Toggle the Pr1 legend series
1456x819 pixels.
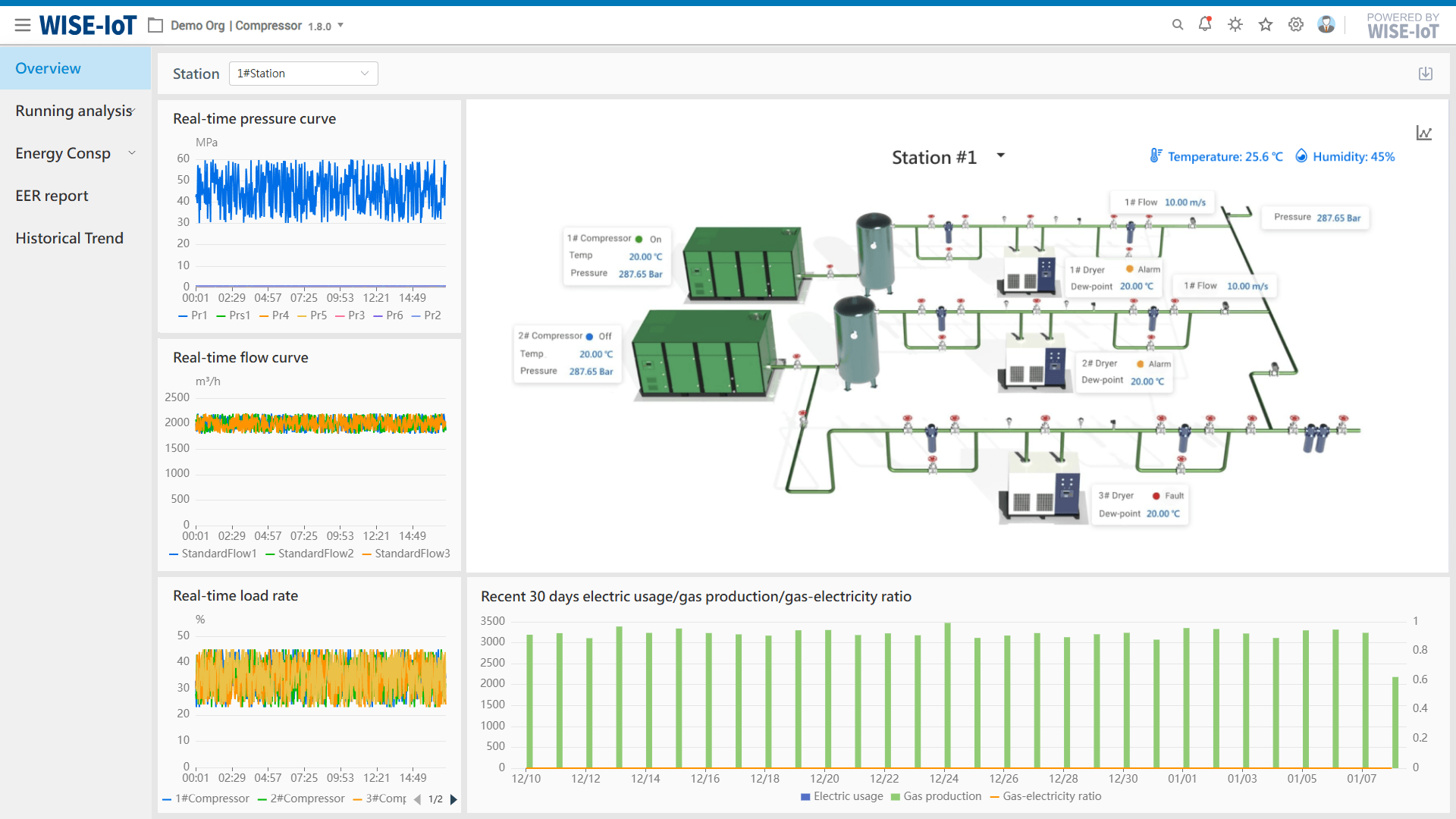point(193,315)
